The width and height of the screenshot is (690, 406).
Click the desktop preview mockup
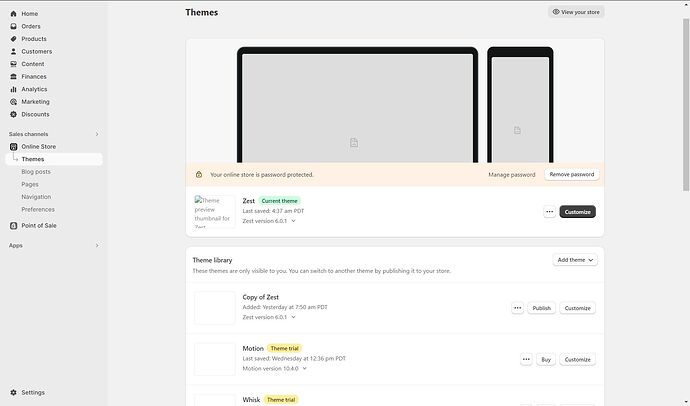tap(357, 105)
